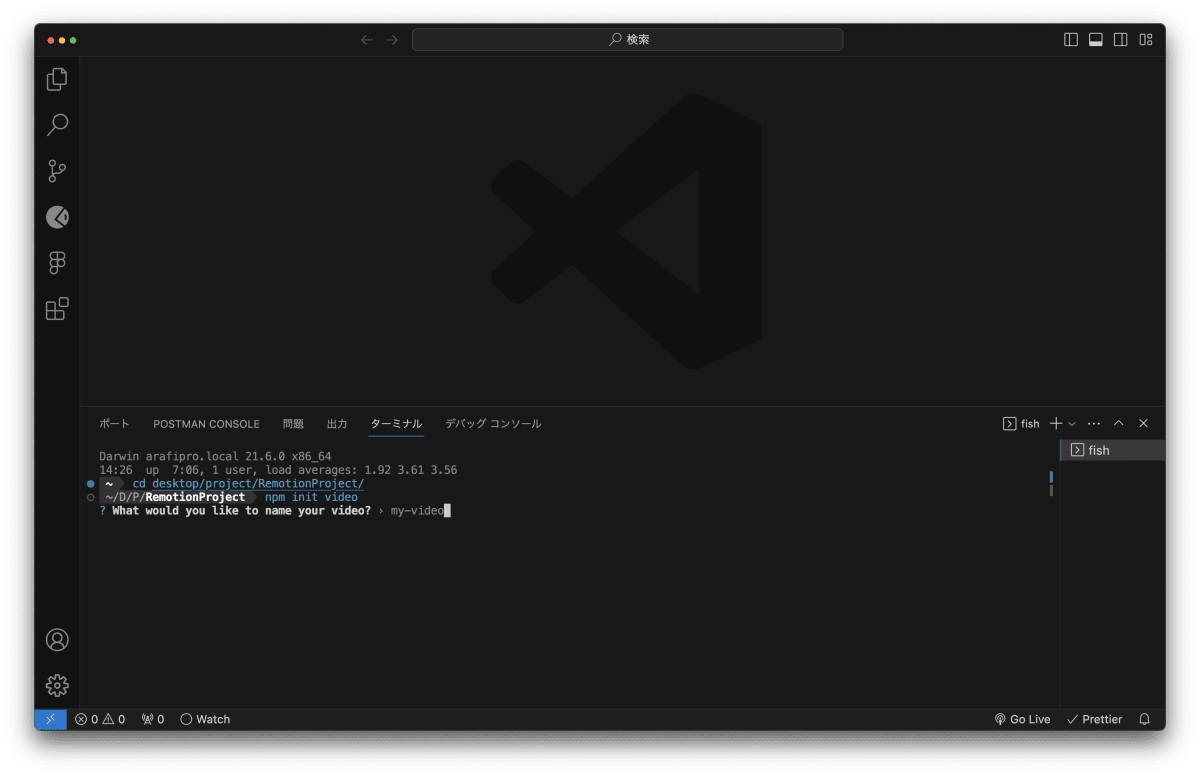1200x776 pixels.
Task: Select the fish terminal in the list
Action: coord(1113,450)
